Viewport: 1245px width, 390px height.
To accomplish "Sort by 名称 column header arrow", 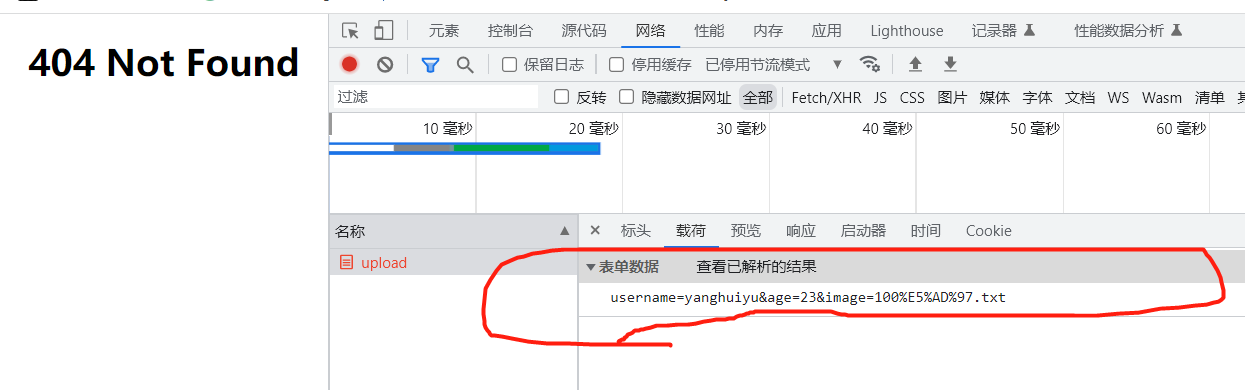I will 564,231.
